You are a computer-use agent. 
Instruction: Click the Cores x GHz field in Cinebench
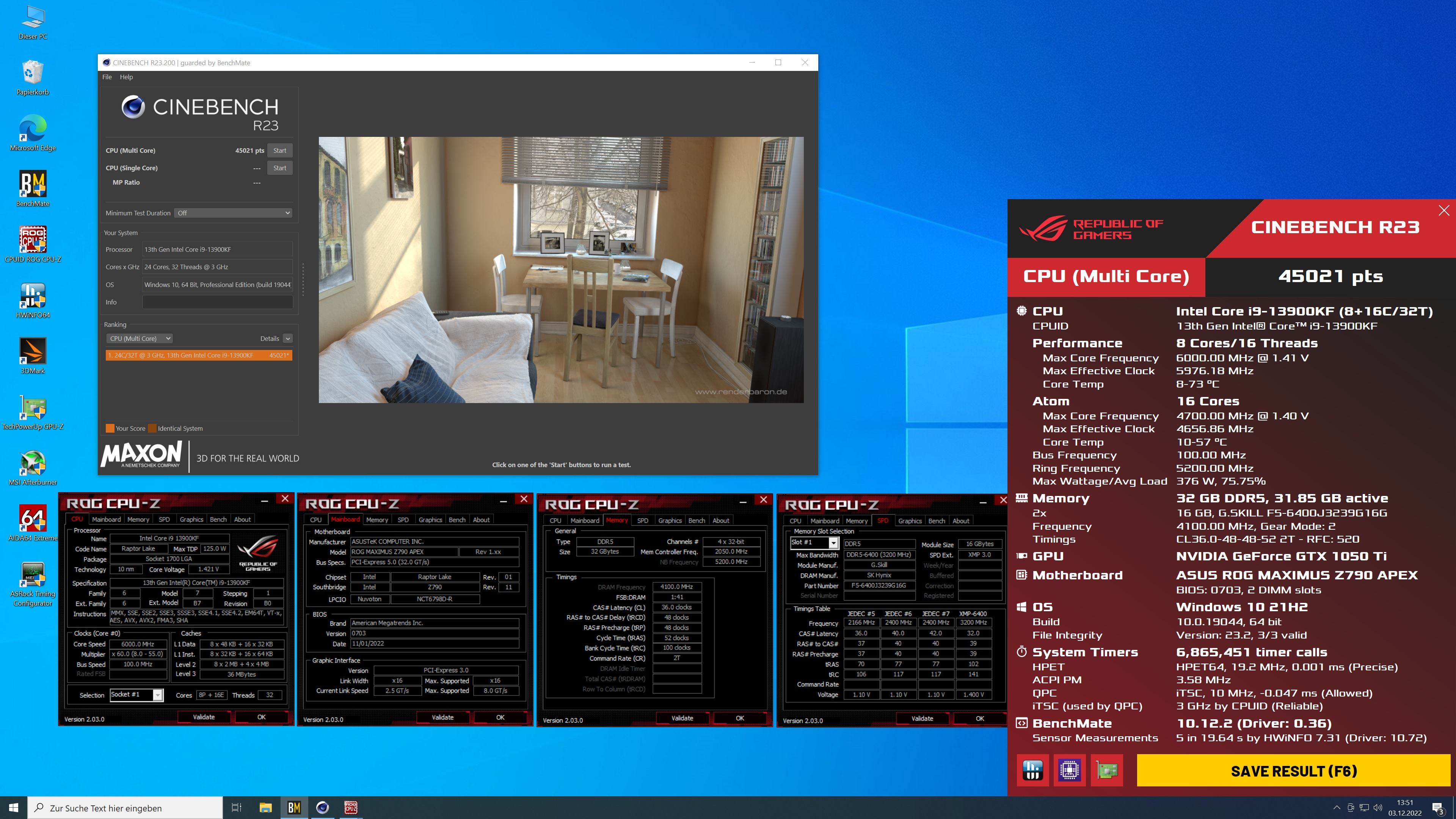pos(218,267)
